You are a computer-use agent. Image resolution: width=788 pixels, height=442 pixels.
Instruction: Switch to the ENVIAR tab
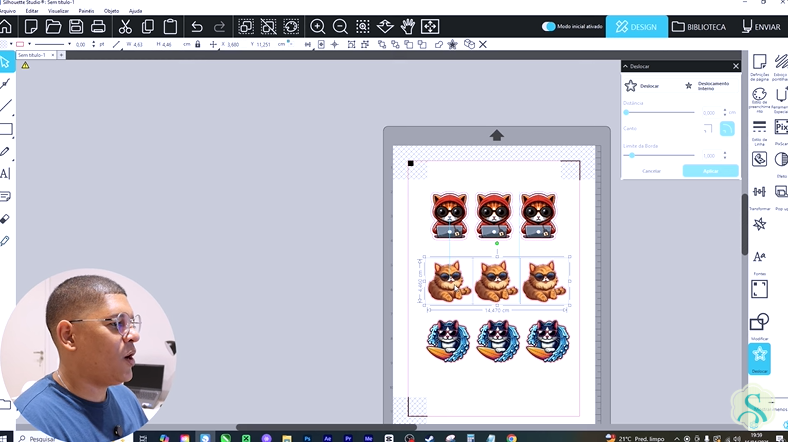pyautogui.click(x=762, y=27)
